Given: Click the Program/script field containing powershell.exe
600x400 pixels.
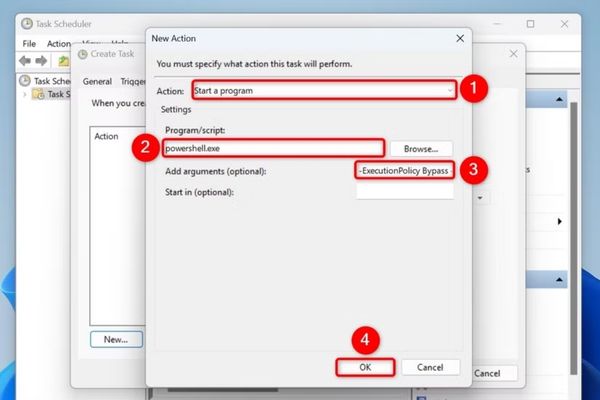Looking at the screenshot, I should point(270,148).
